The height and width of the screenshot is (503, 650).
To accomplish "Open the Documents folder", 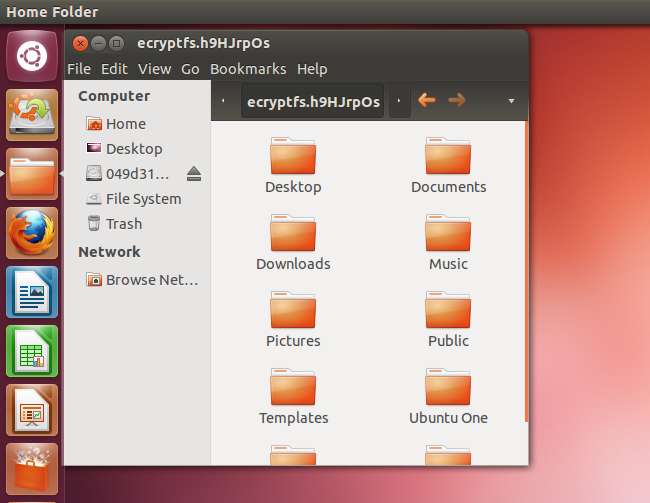I will 448,165.
